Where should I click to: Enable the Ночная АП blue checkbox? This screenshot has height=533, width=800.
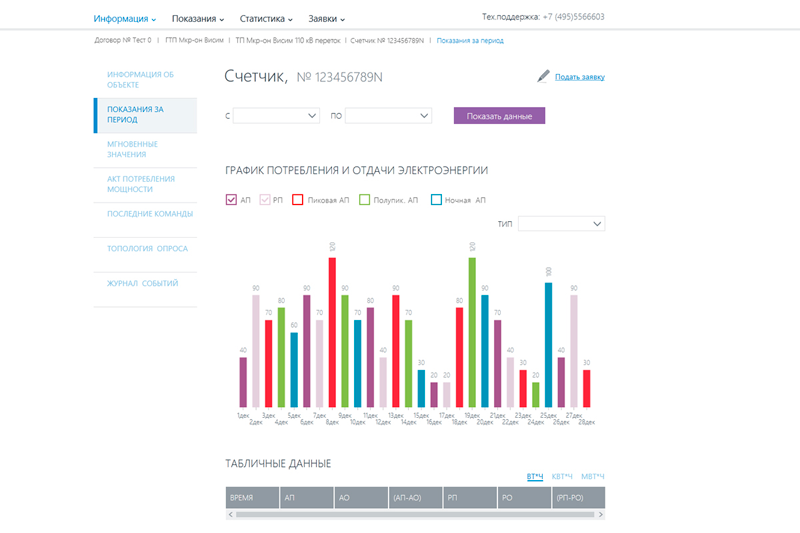pos(436,200)
